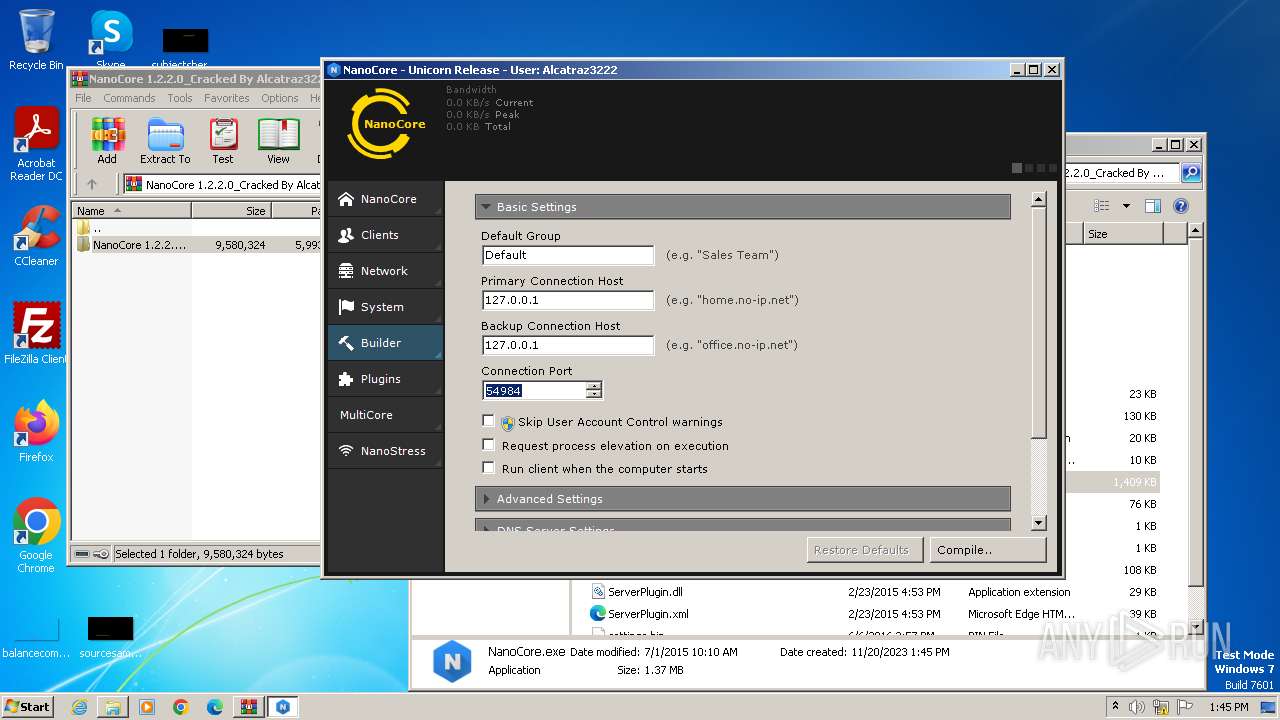The width and height of the screenshot is (1280, 720).
Task: Open Windows Media Player taskbar icon
Action: tap(147, 707)
